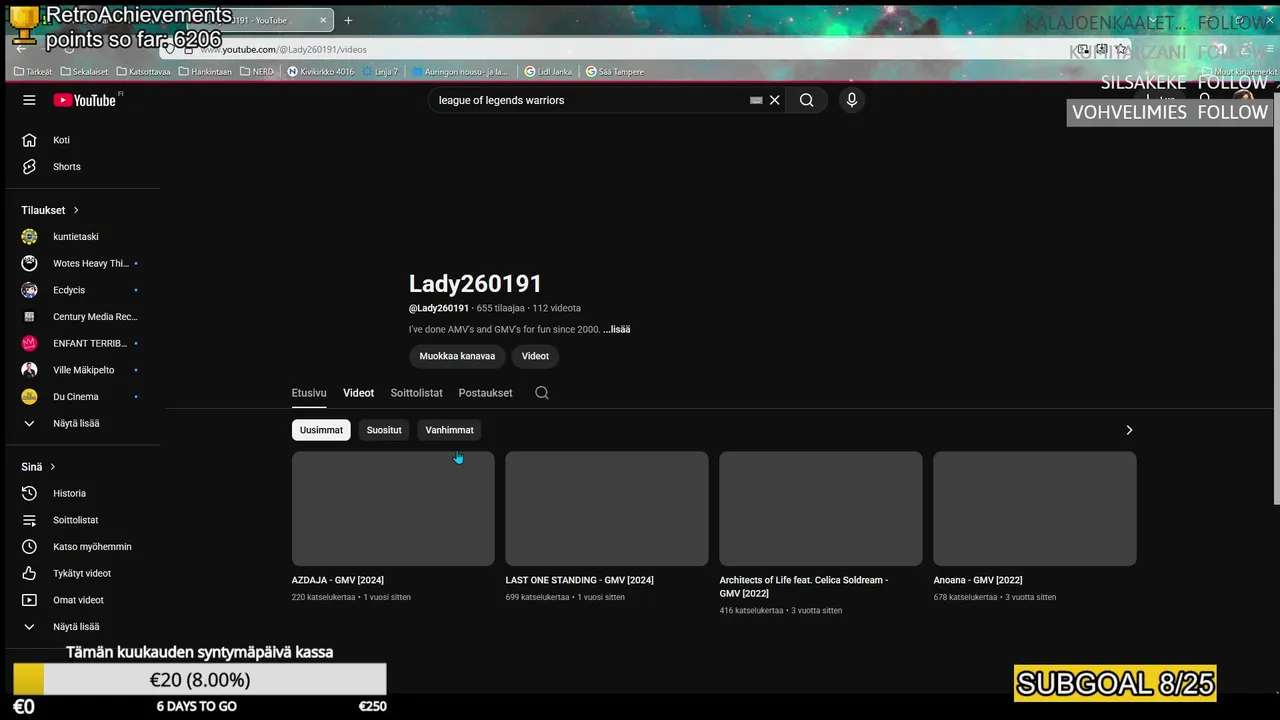The height and width of the screenshot is (720, 1280).
Task: Click the YouTube logo
Action: coord(85,100)
